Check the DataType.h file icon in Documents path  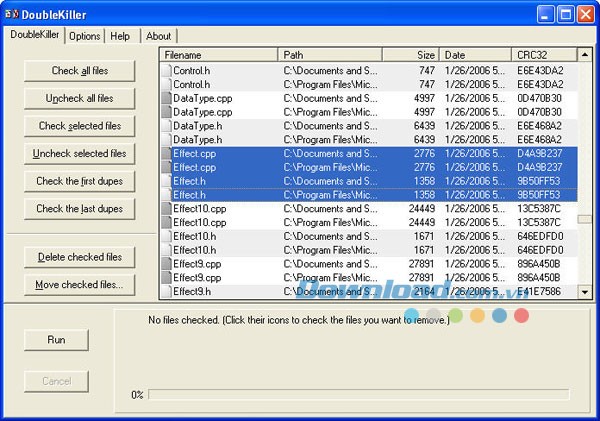pyautogui.click(x=166, y=126)
